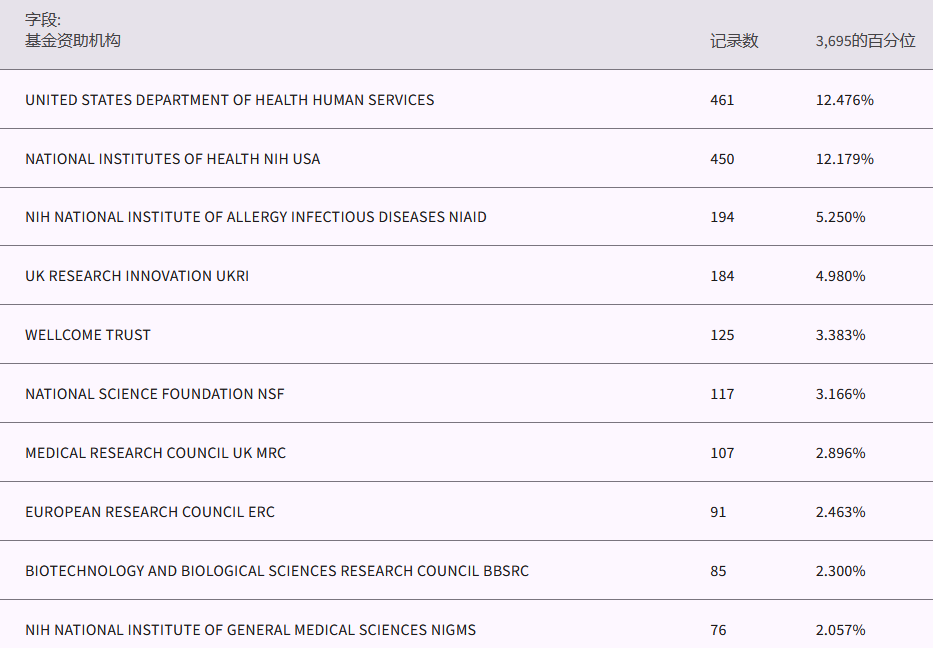The height and width of the screenshot is (648, 933).
Task: Click the 基金资助机构 column header
Action: [73, 41]
